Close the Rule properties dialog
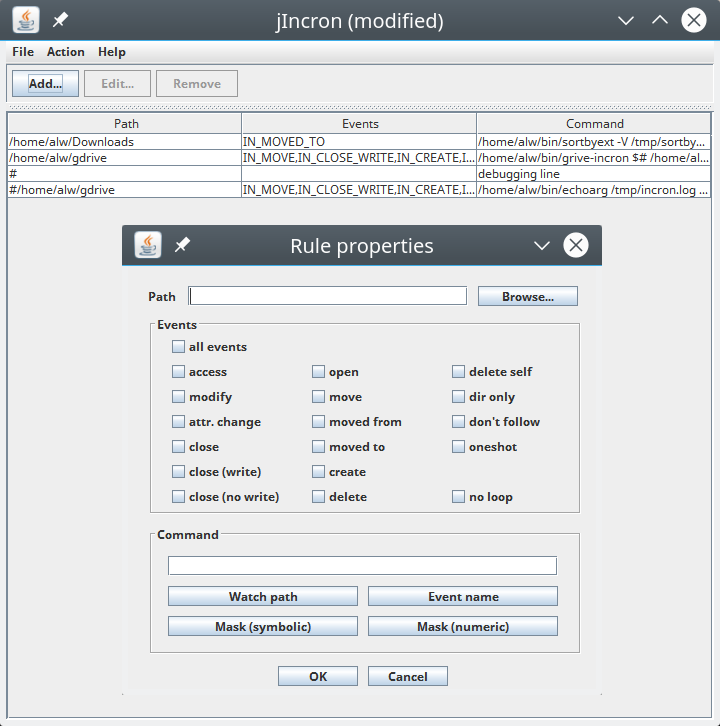Viewport: 720px width, 726px height. click(x=575, y=245)
